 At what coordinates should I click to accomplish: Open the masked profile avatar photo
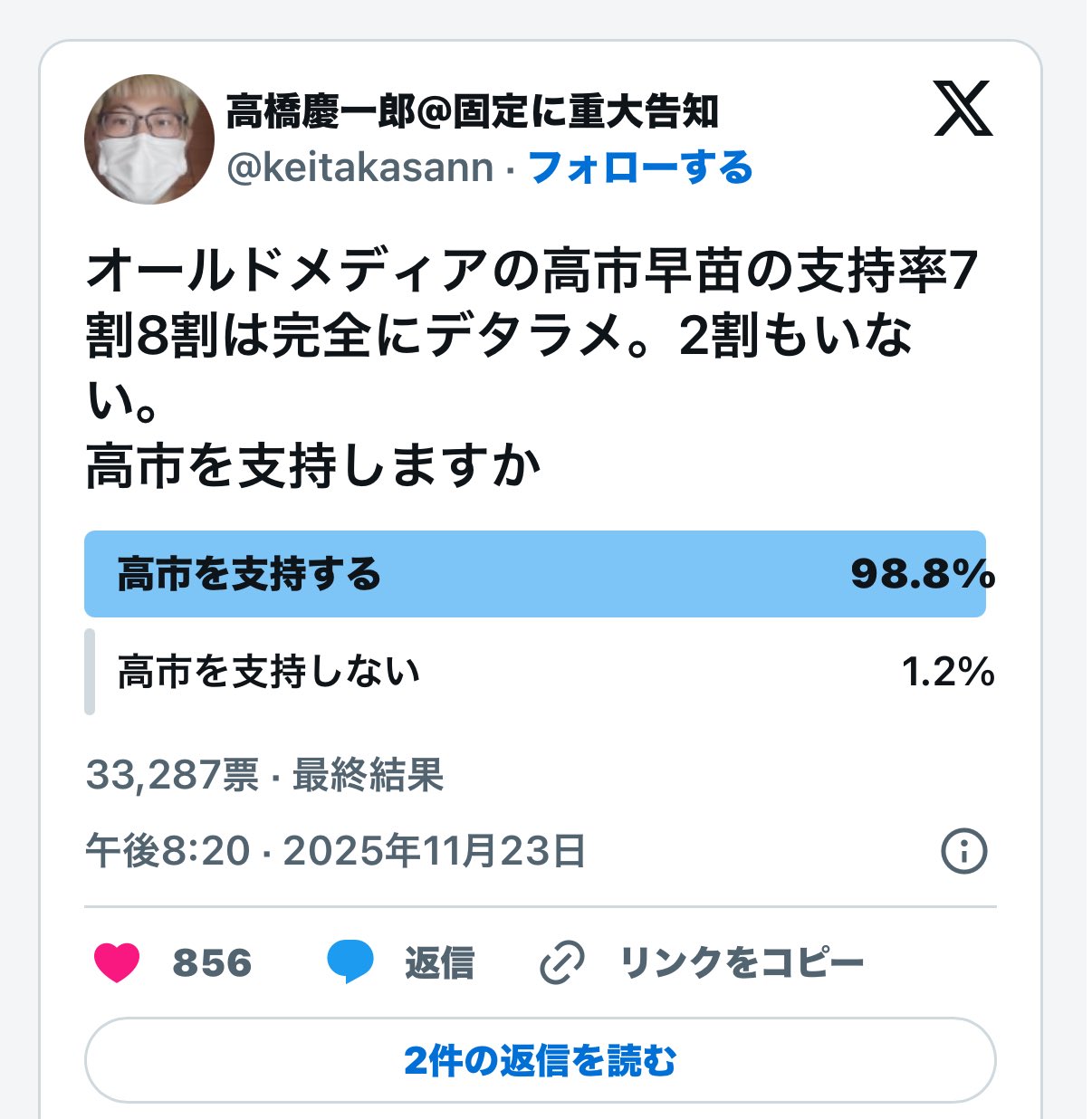click(x=149, y=139)
